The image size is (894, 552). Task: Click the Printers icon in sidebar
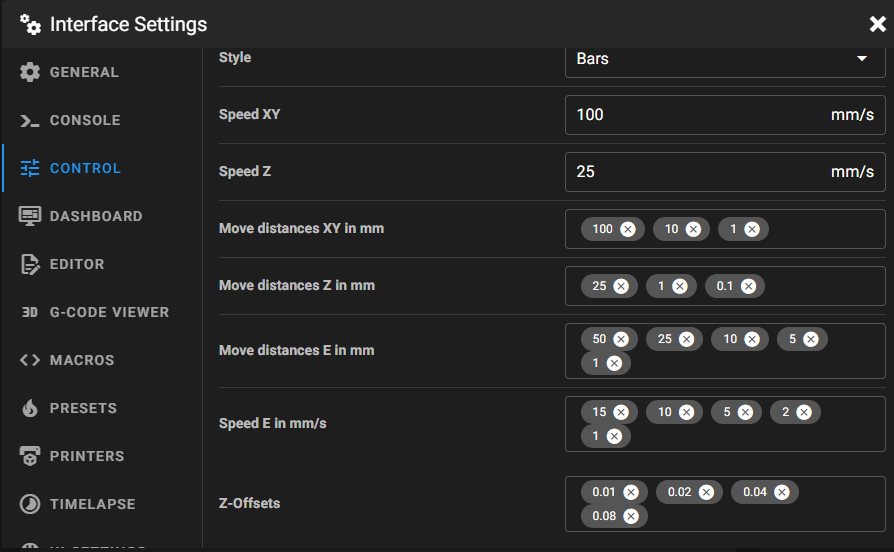point(30,456)
